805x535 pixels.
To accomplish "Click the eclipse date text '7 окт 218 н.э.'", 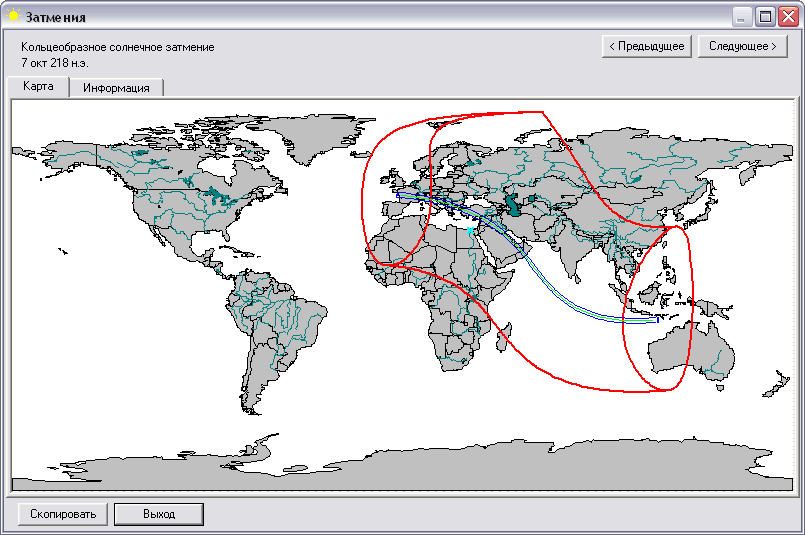I will 54,63.
